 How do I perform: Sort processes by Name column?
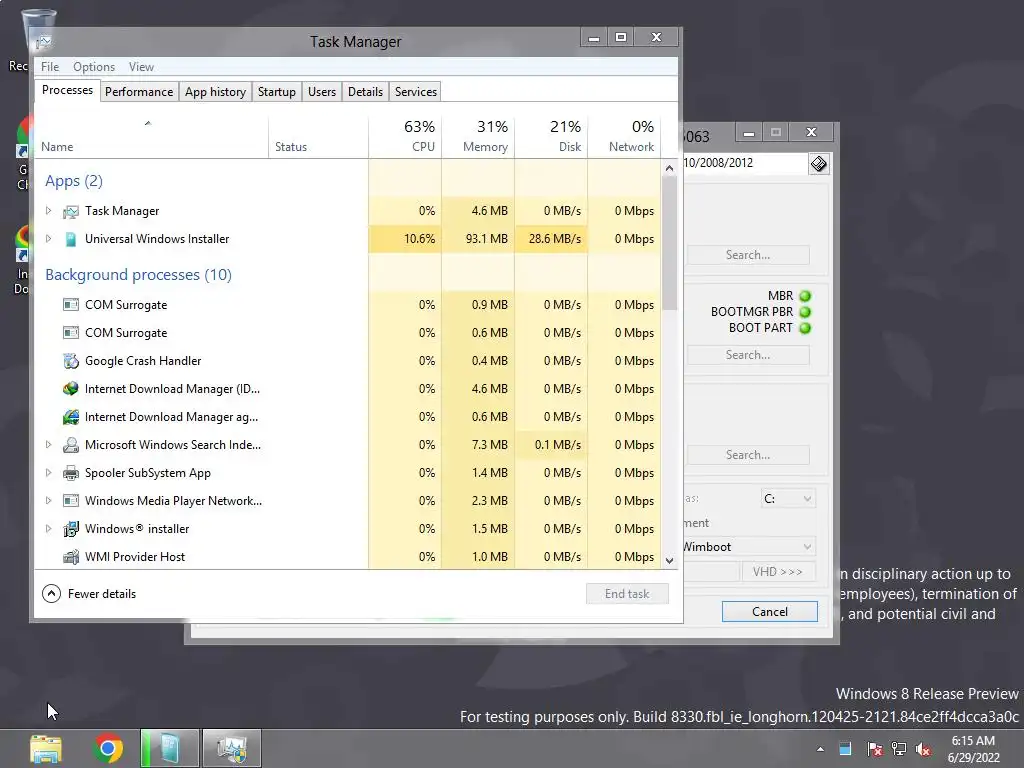point(151,137)
